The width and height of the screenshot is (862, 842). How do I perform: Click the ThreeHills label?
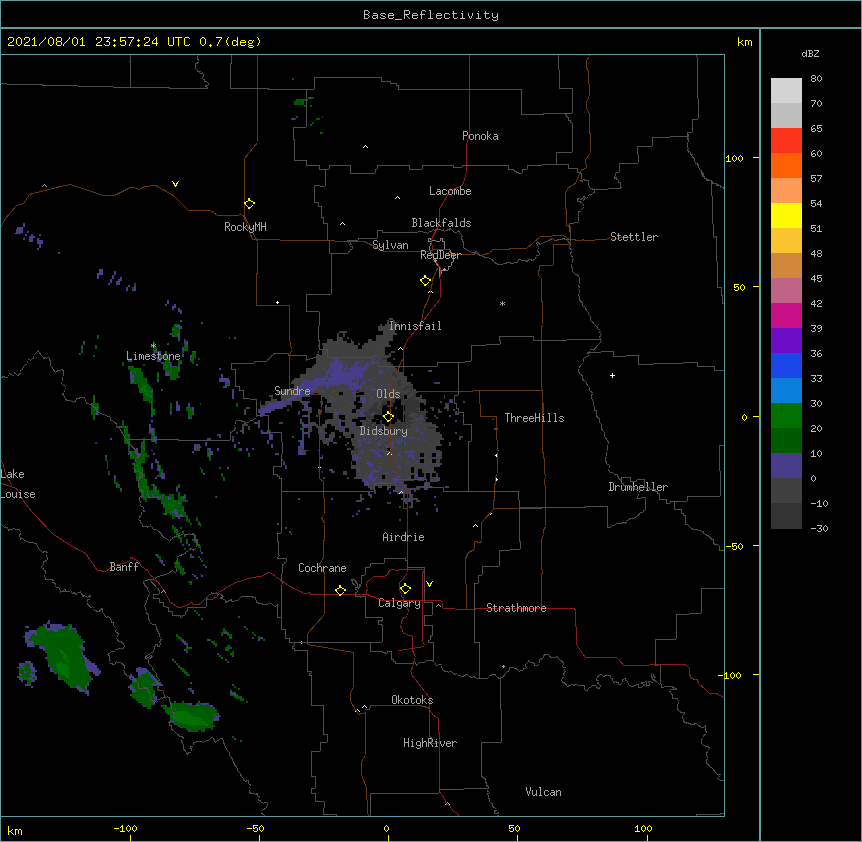click(534, 418)
